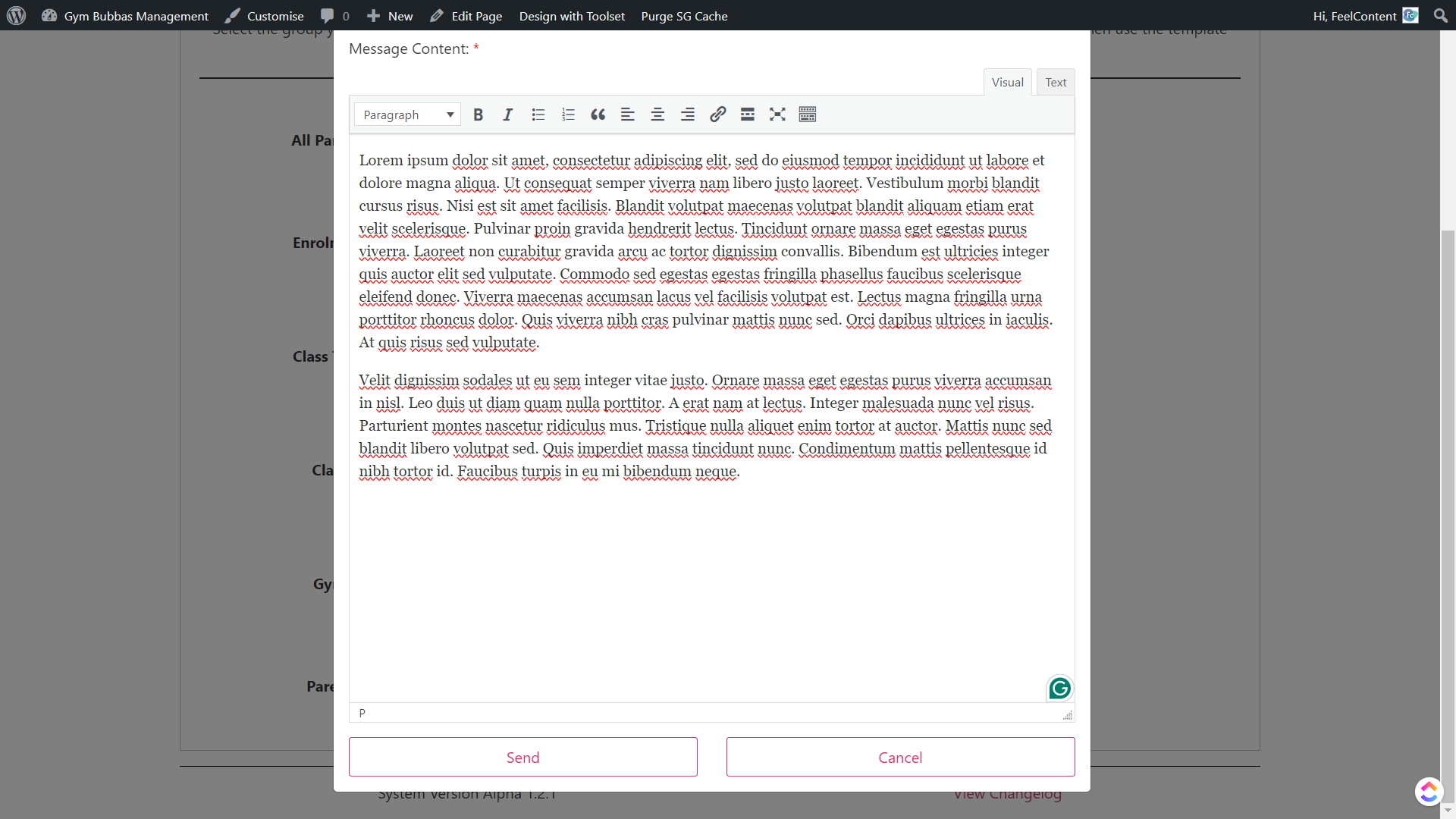Image resolution: width=1456 pixels, height=819 pixels.
Task: Align text center
Action: click(x=657, y=115)
